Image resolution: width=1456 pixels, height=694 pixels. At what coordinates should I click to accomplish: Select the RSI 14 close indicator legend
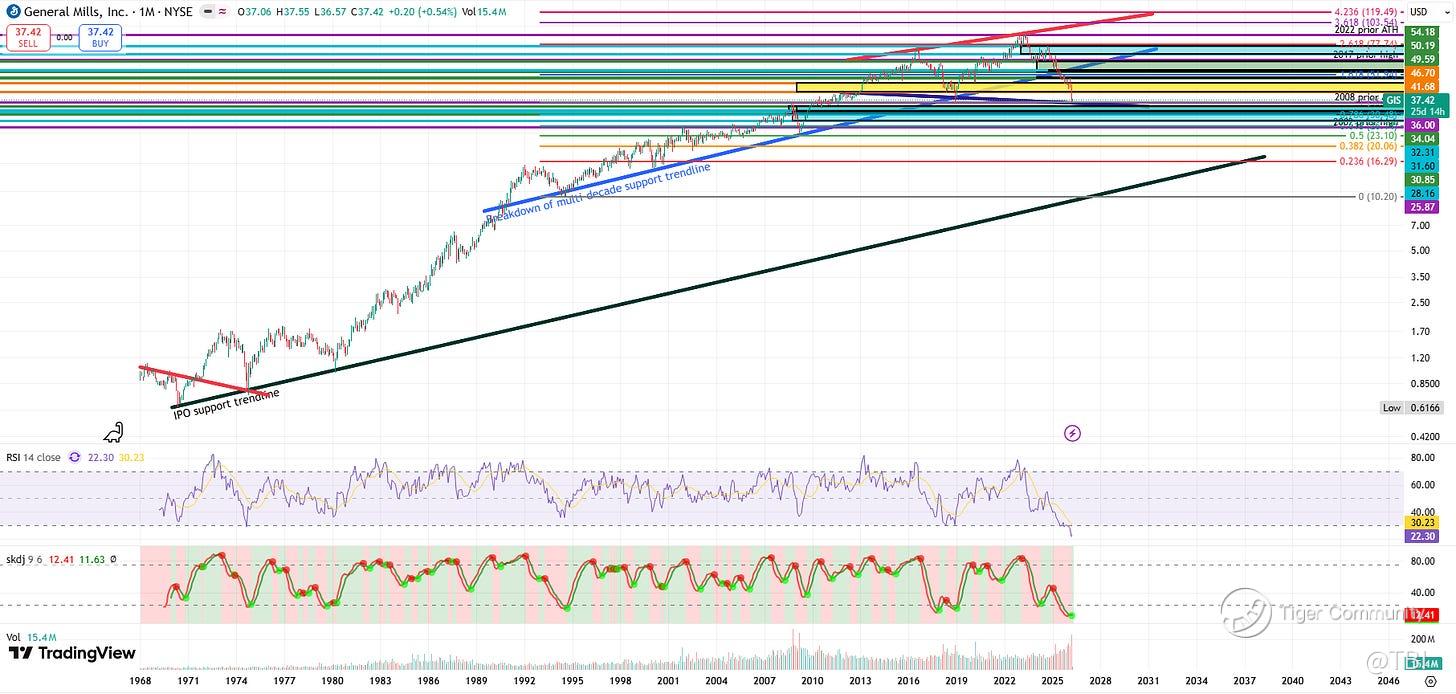[x=33, y=457]
